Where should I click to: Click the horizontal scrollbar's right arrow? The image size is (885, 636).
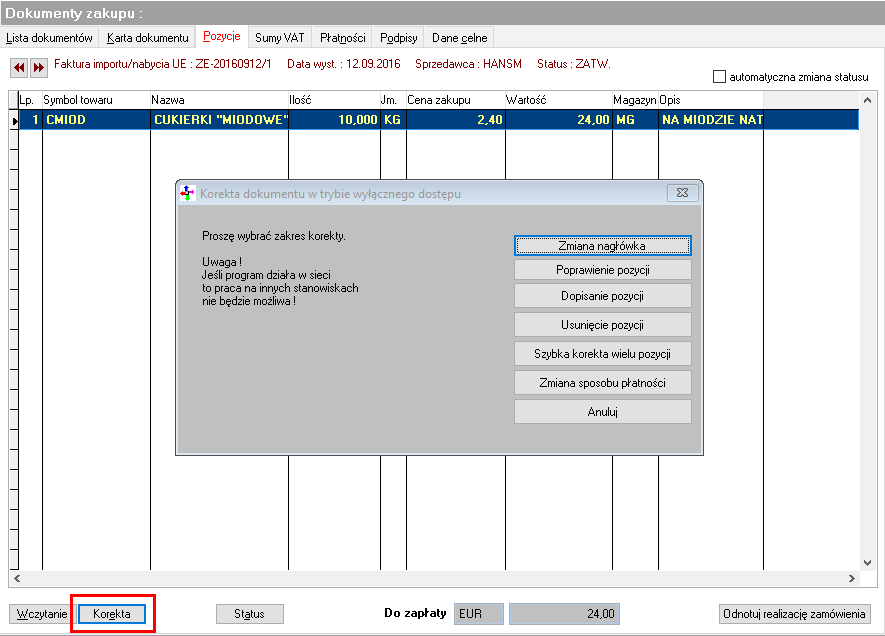click(x=852, y=578)
